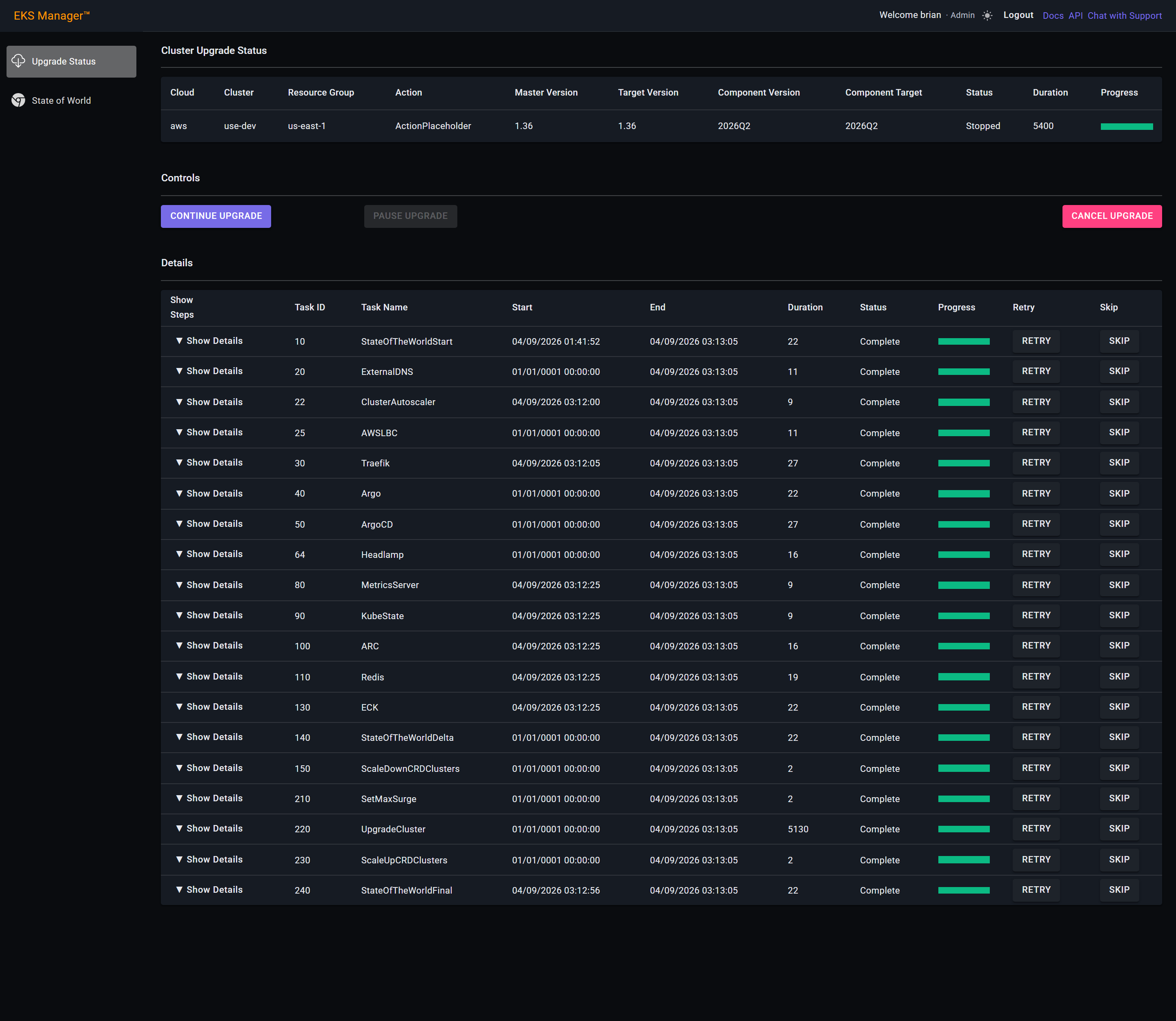
Task: Click the cluster overall progress bar
Action: pos(1127,127)
